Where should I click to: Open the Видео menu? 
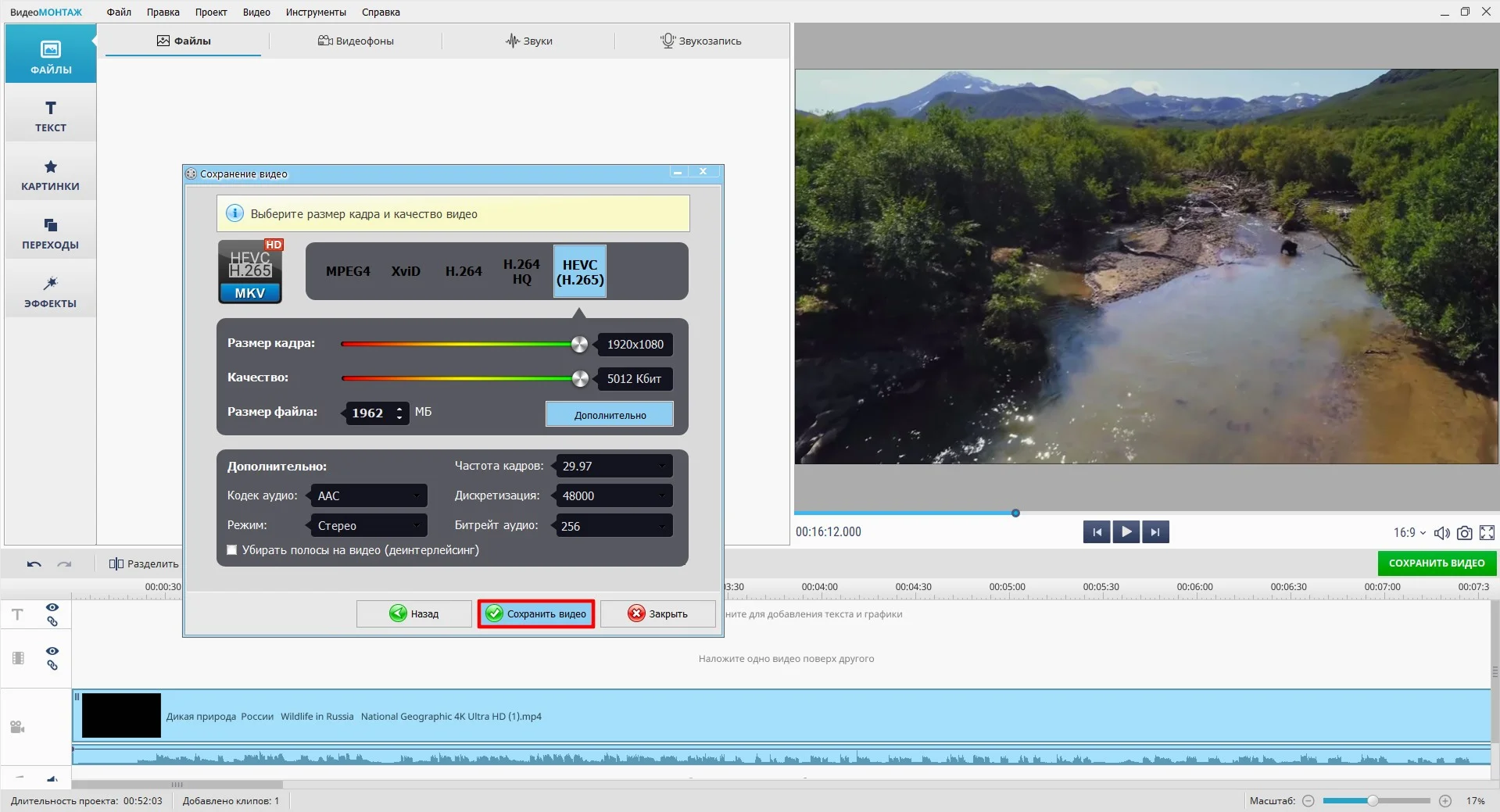256,12
